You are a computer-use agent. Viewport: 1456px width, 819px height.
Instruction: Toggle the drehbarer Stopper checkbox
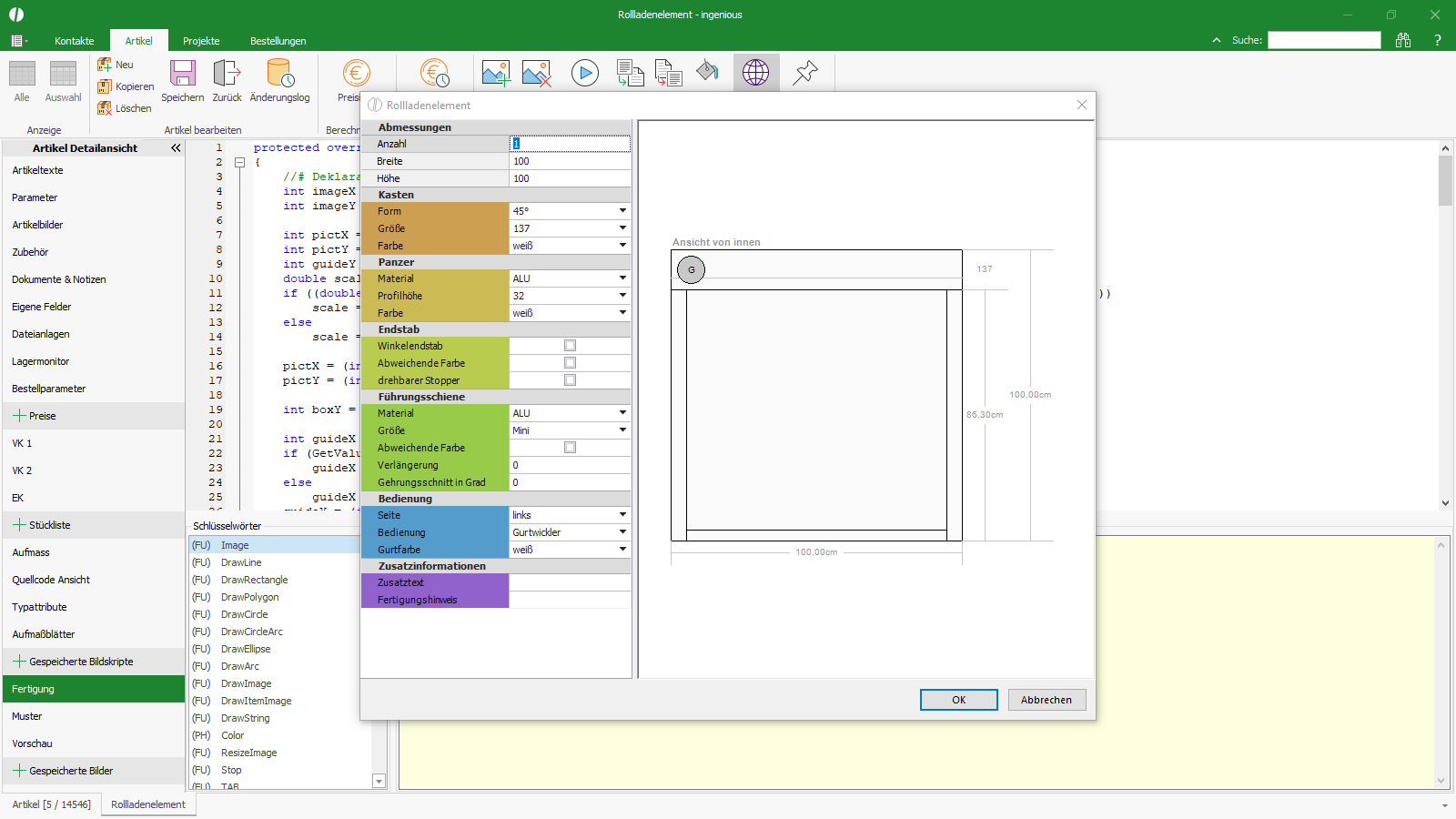570,380
